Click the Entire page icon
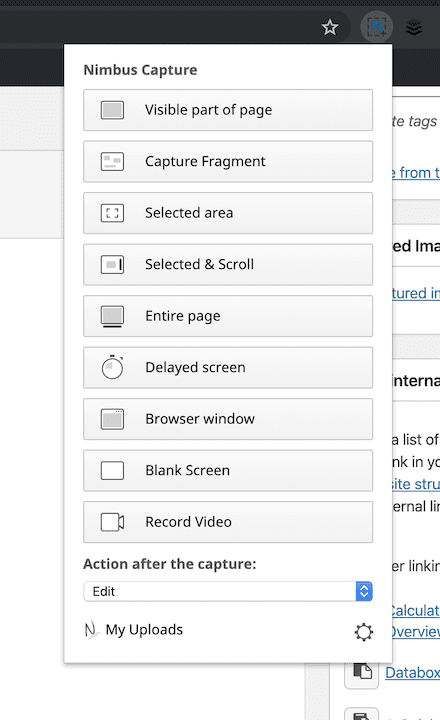This screenshot has height=720, width=440. [113, 316]
